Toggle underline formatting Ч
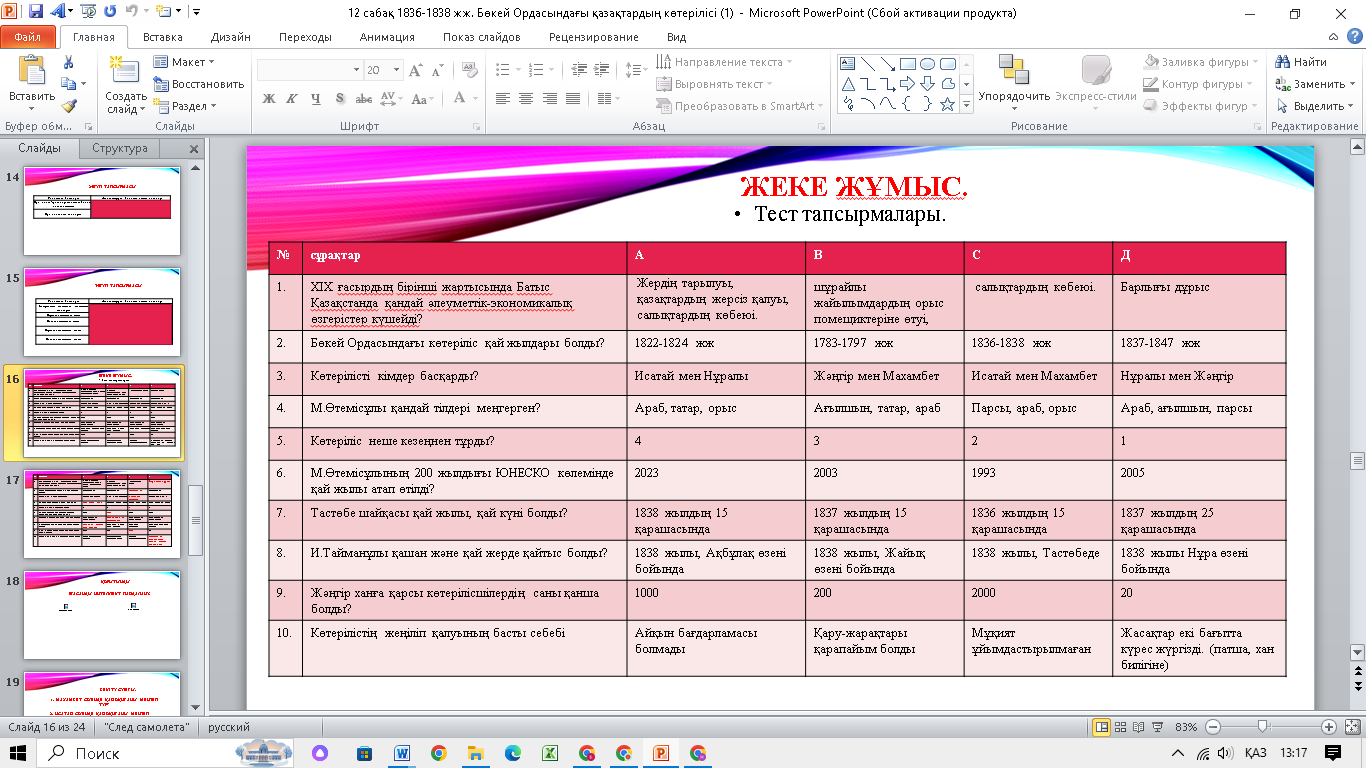1366x768 pixels. tap(316, 98)
